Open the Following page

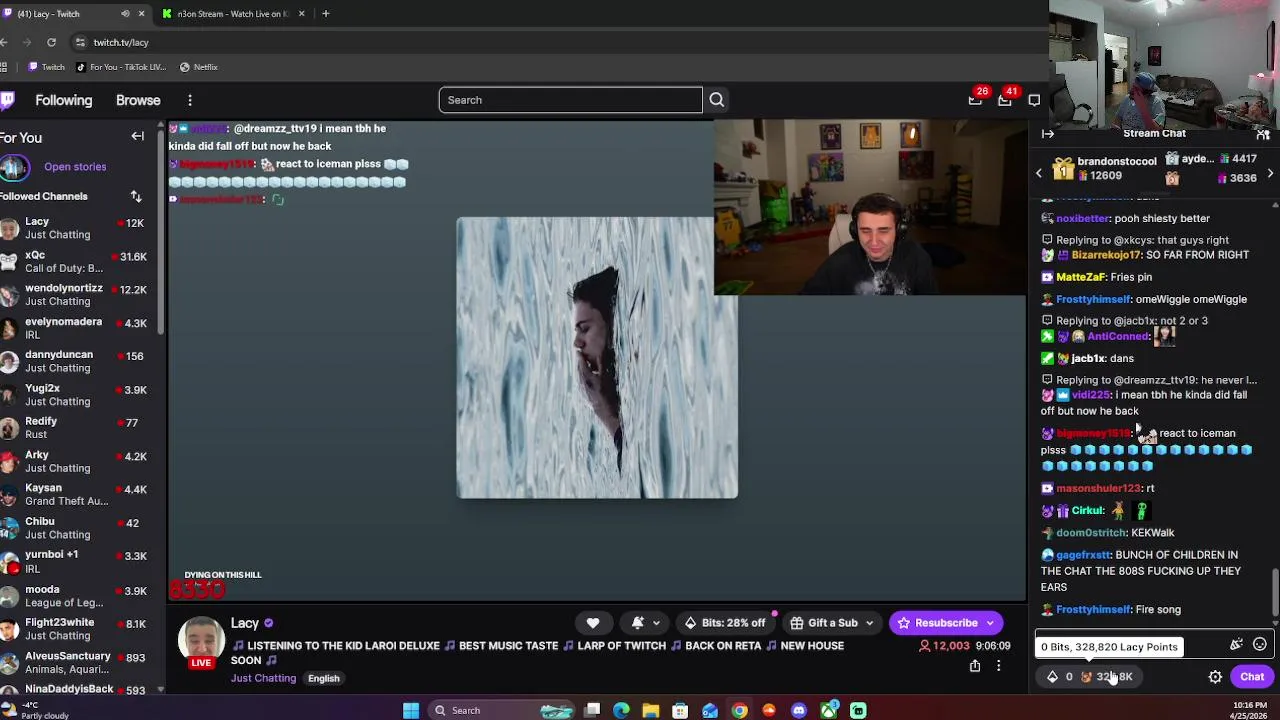pyautogui.click(x=63, y=100)
